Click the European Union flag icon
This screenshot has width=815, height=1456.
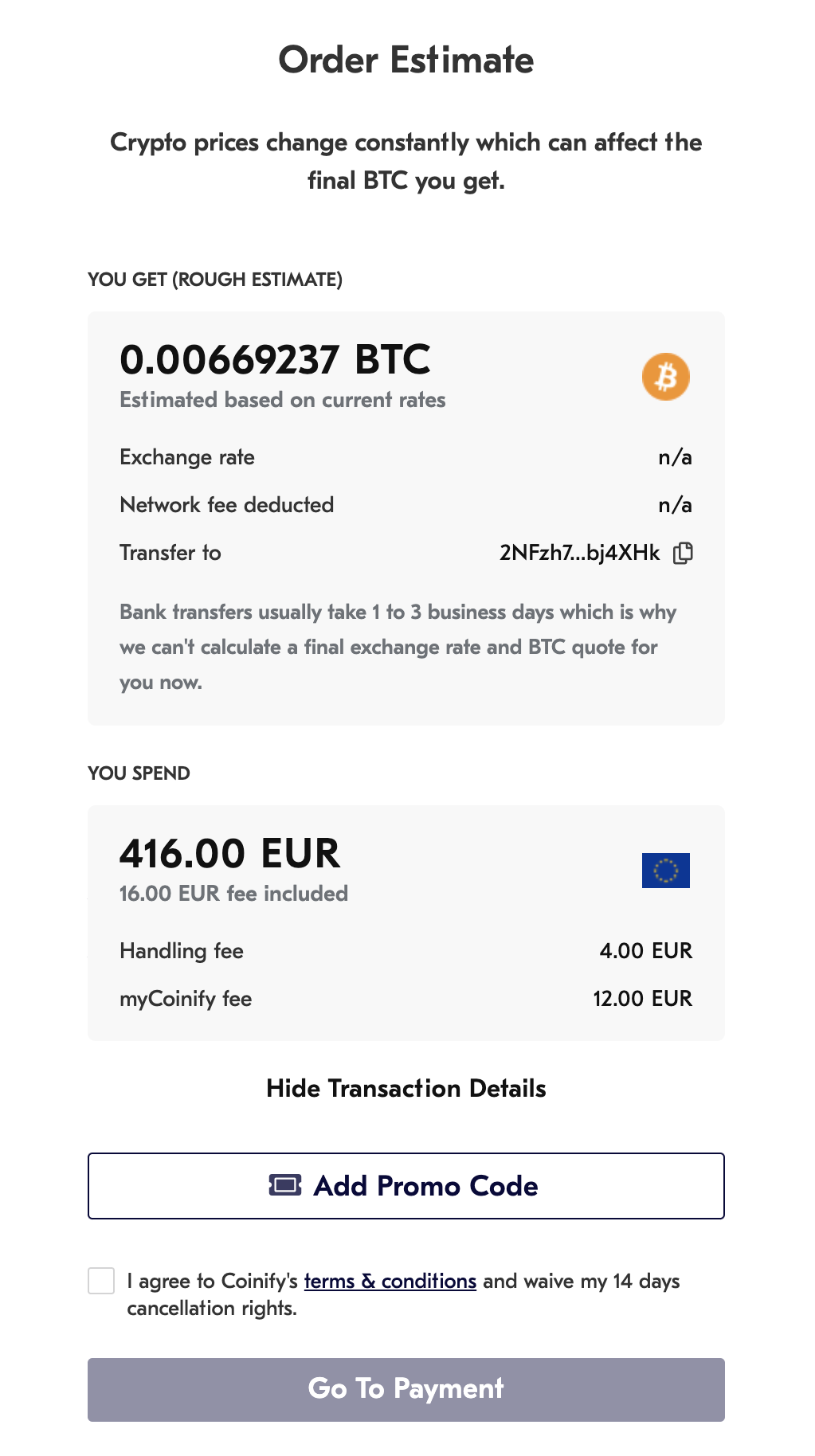click(666, 871)
